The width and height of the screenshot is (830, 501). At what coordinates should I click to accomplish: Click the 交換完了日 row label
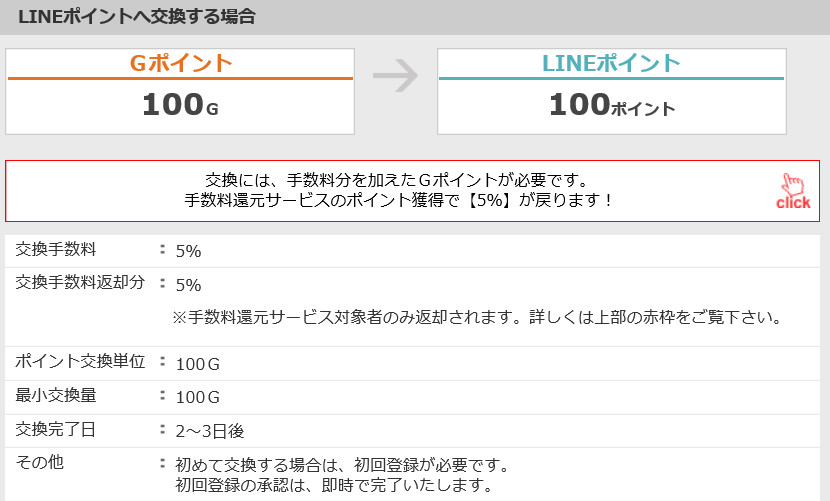(x=56, y=429)
